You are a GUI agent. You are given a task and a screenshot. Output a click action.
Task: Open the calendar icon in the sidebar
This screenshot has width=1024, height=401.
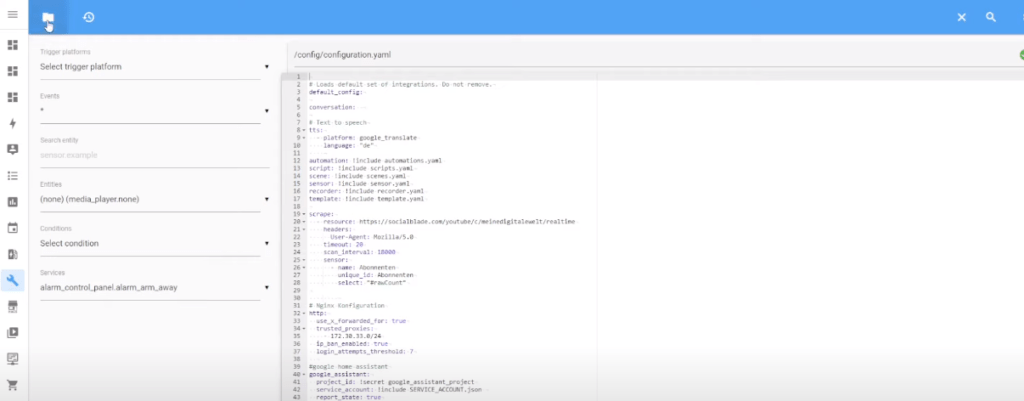[x=13, y=228]
